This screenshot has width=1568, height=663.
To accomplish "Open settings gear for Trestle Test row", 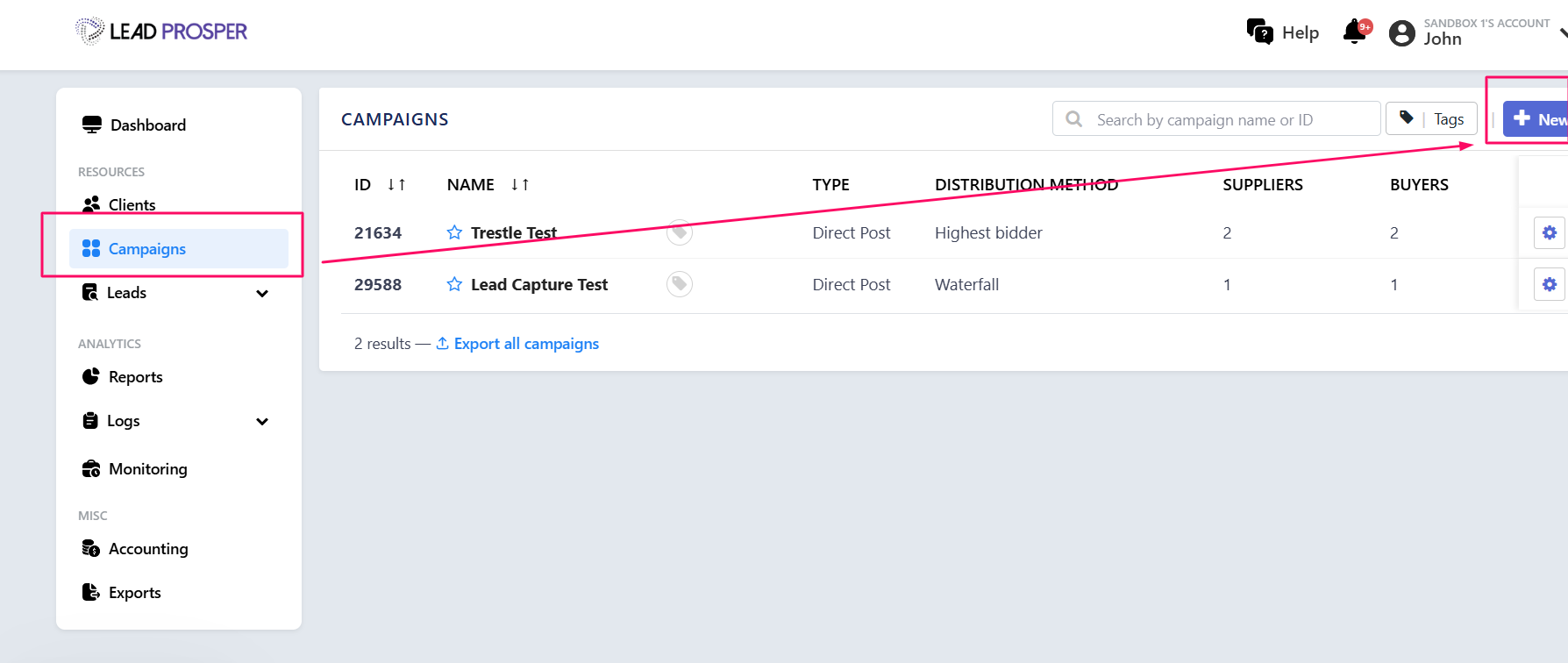I will click(x=1550, y=232).
